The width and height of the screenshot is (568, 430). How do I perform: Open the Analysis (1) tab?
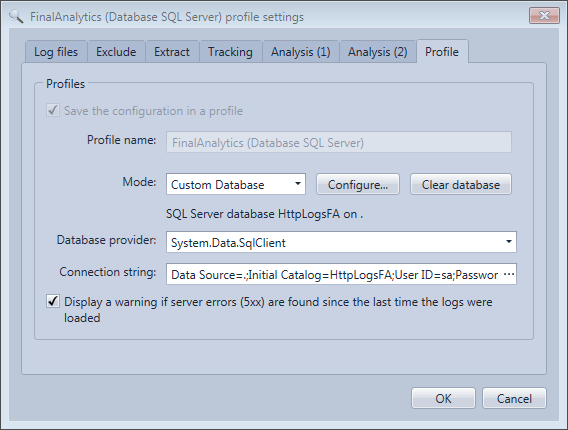tap(301, 52)
